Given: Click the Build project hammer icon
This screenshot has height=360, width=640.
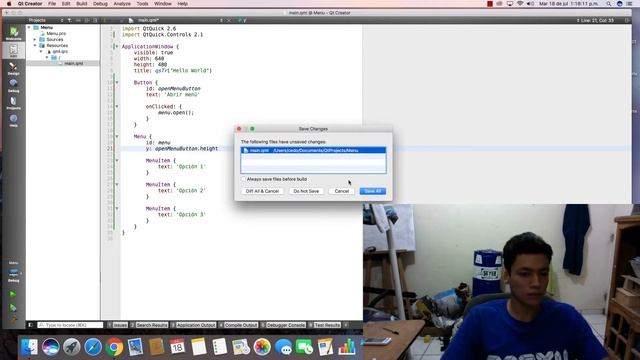Looking at the screenshot, I should coord(13,319).
